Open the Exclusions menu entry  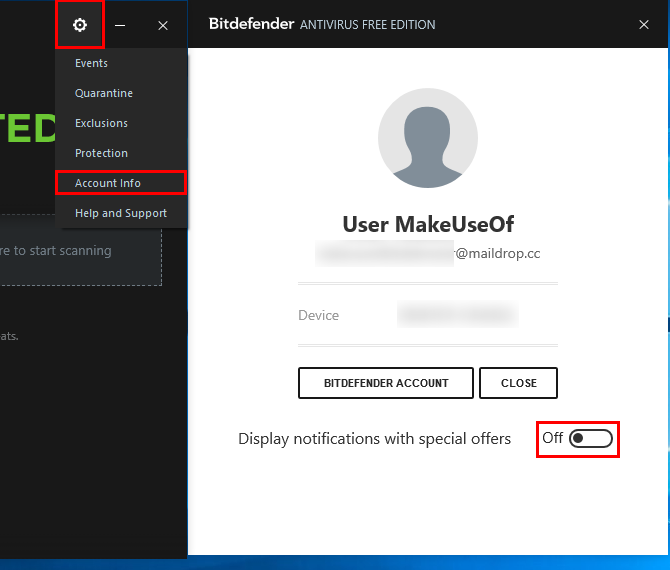click(x=101, y=123)
